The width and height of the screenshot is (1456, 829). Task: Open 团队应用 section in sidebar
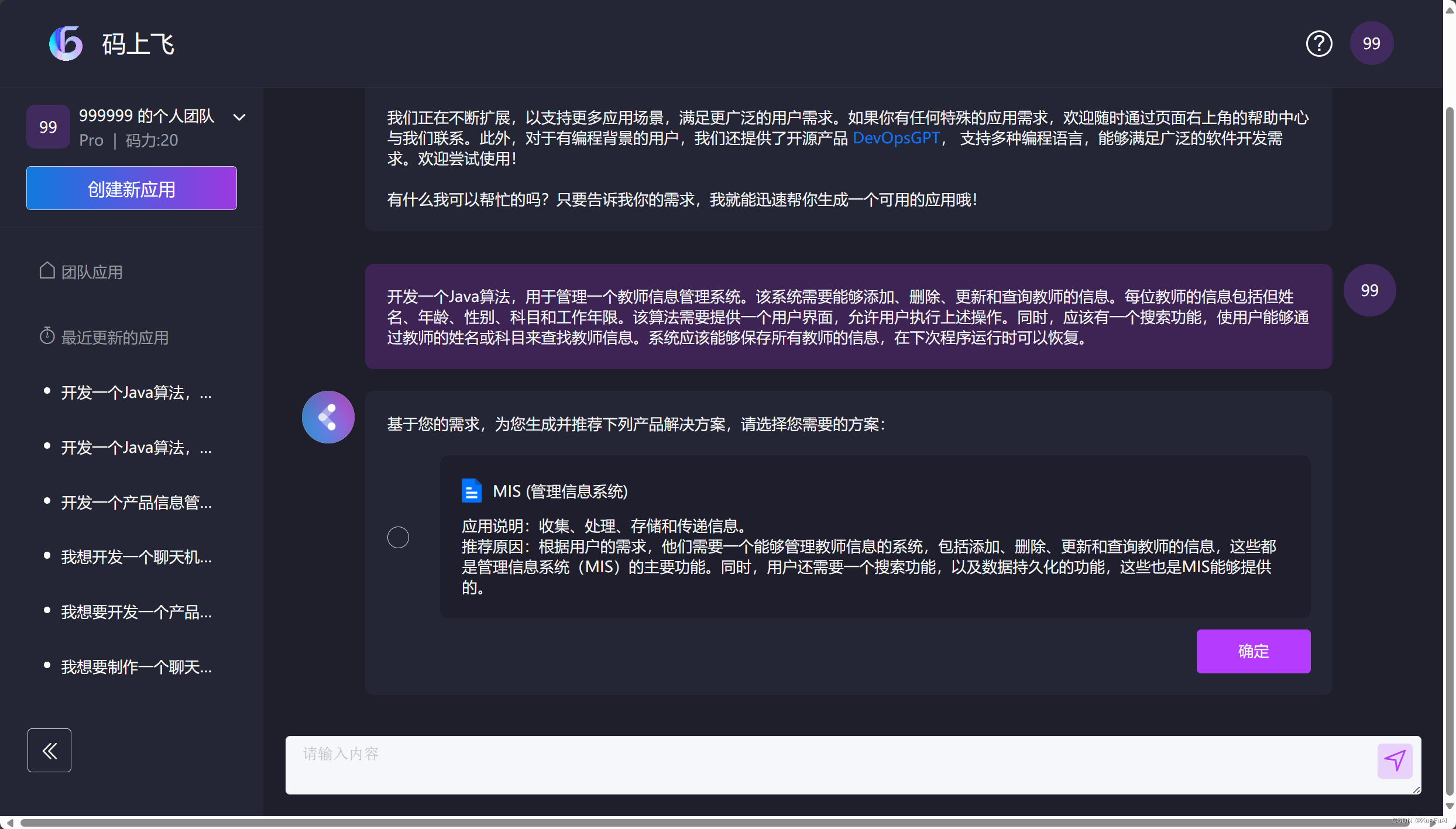click(x=92, y=272)
